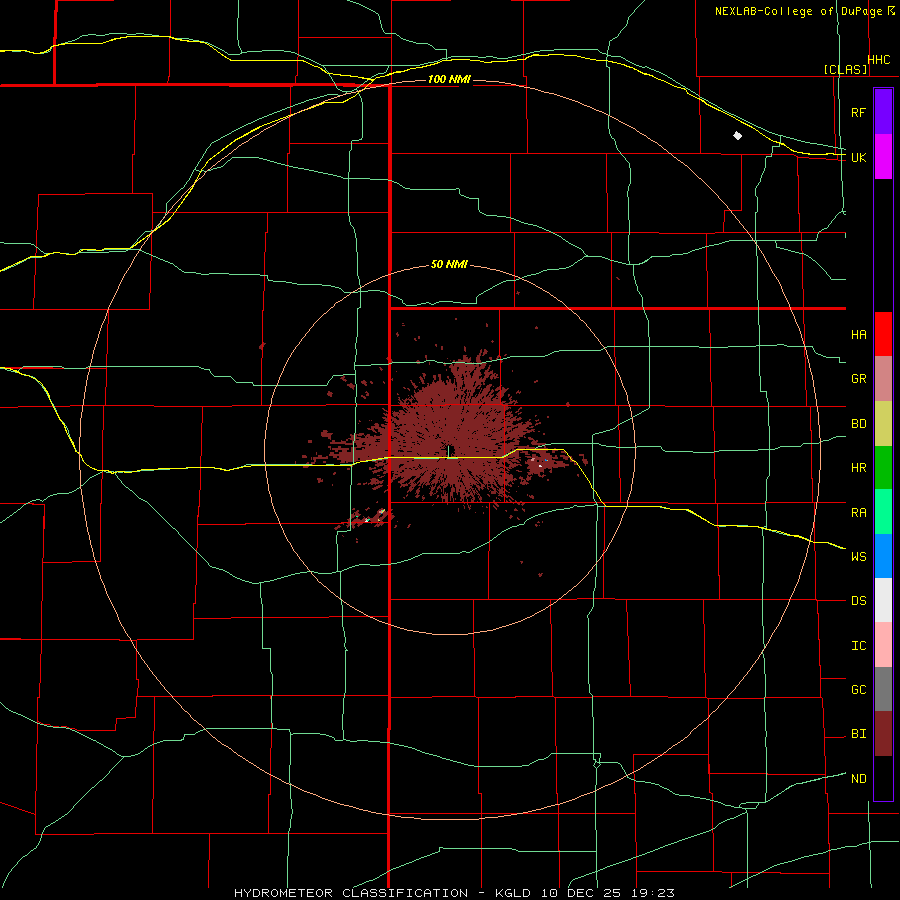The image size is (900, 900).
Task: Click the GR pink-salmon color swatch
Action: (x=883, y=379)
